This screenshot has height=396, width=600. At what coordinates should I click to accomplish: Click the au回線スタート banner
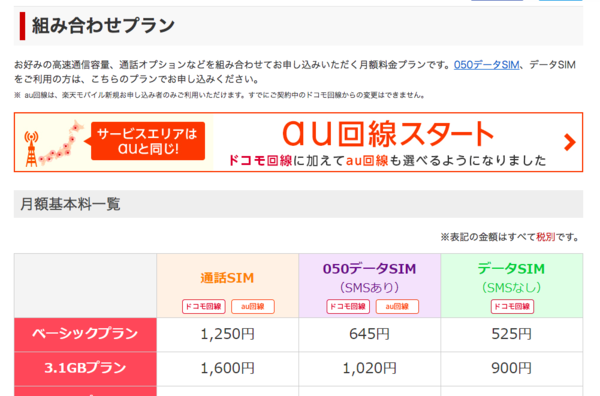pos(298,142)
